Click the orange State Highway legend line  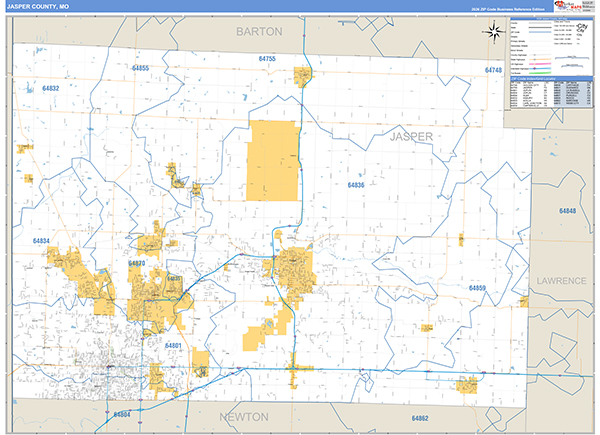click(x=540, y=59)
